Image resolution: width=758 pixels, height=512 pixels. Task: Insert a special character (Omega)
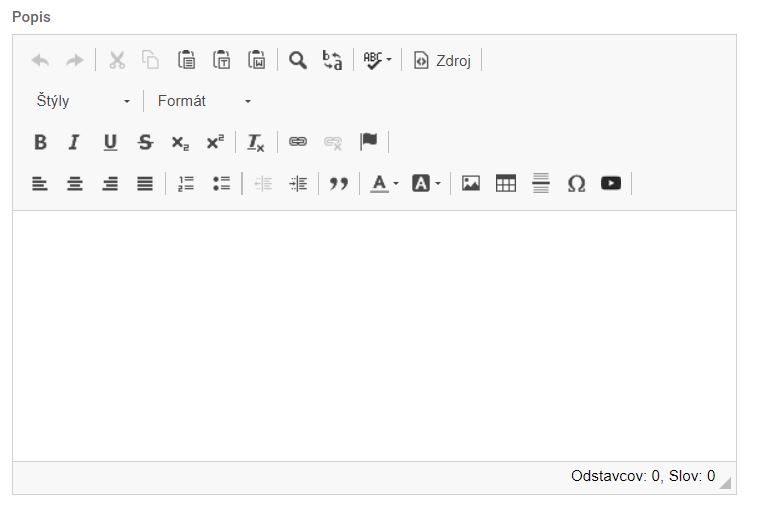coord(576,183)
